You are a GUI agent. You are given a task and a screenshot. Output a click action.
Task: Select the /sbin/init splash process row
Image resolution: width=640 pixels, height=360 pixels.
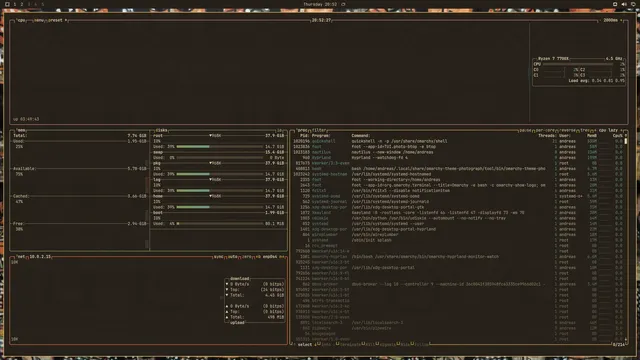coord(458,240)
